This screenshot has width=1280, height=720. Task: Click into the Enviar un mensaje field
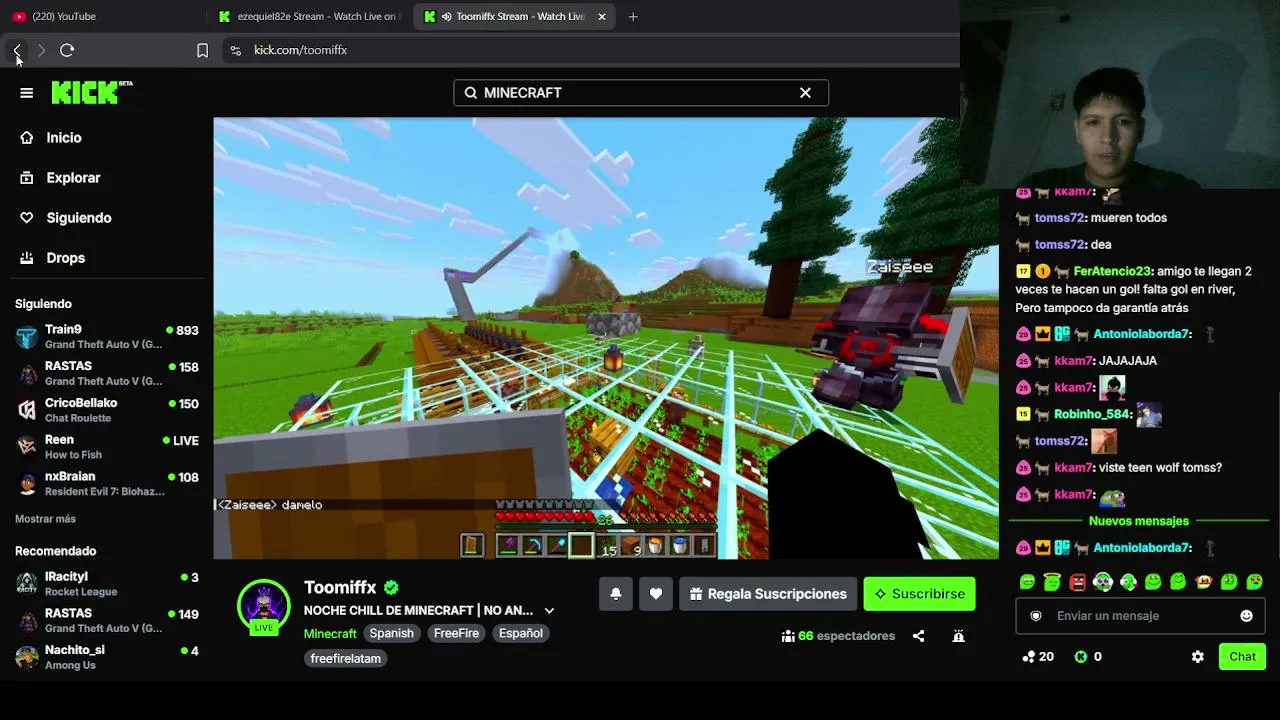click(1140, 616)
